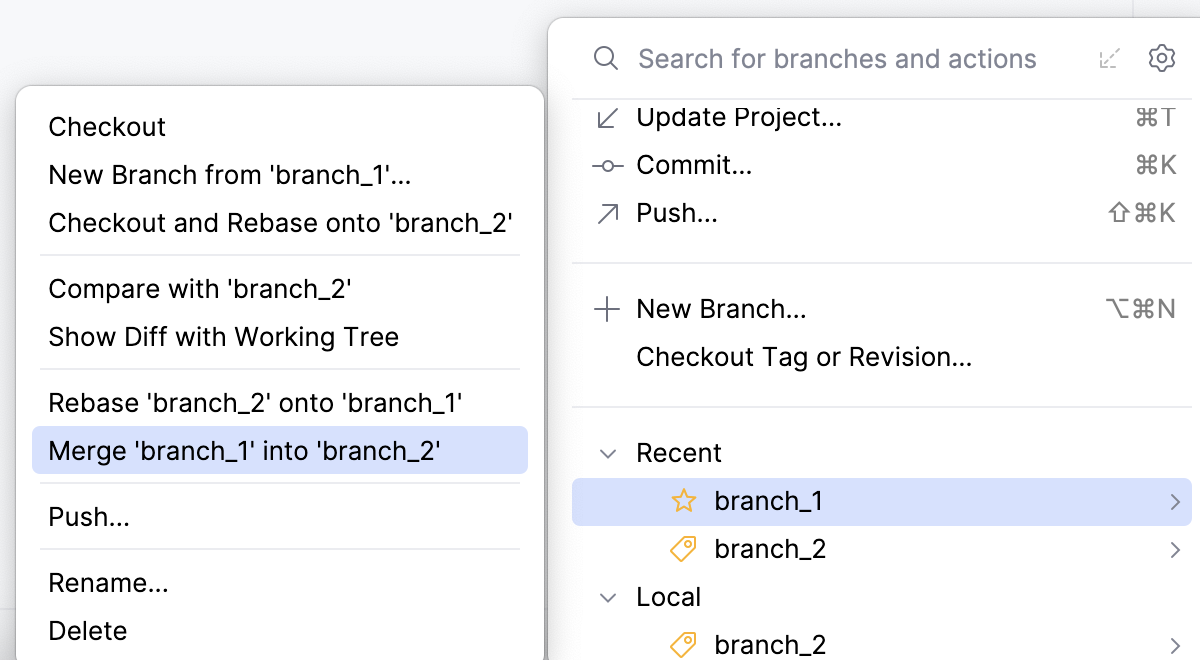Click Checkout Tag or Revision
Viewport: 1200px width, 660px height.
[x=803, y=356]
